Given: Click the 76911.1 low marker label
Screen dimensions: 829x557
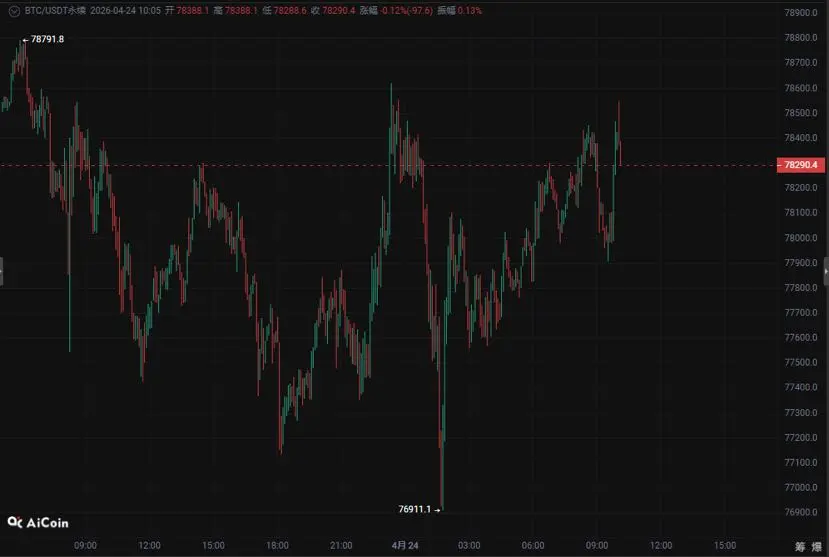Looking at the screenshot, I should pyautogui.click(x=414, y=509).
